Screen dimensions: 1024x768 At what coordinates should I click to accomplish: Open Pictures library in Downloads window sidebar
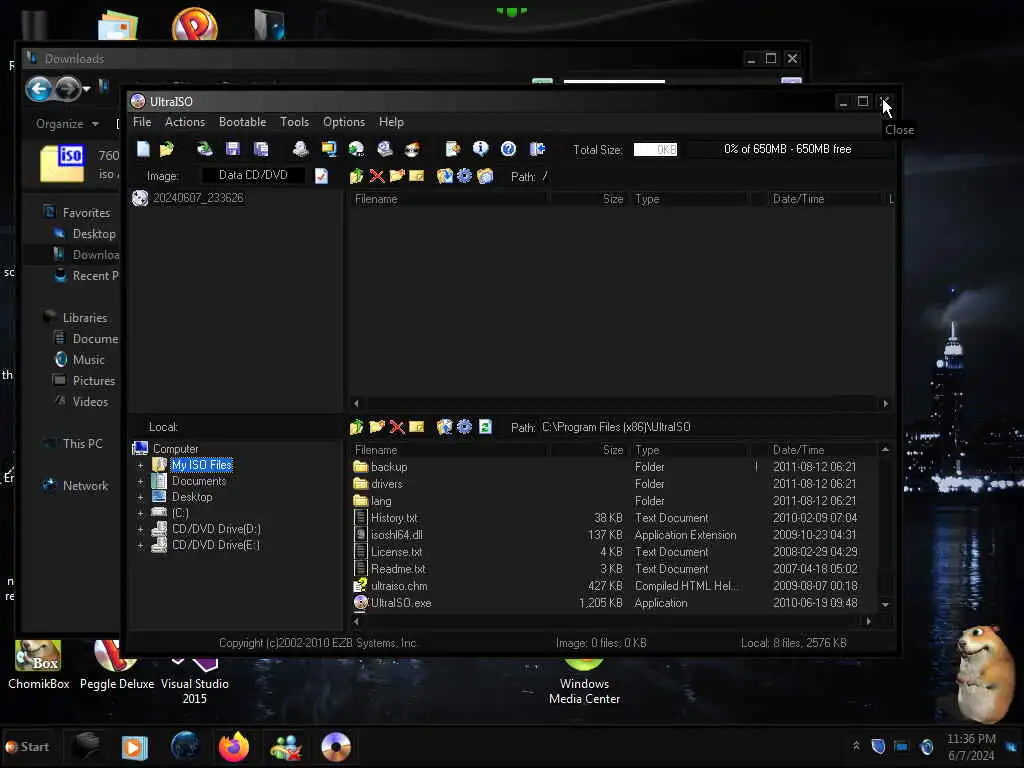93,381
